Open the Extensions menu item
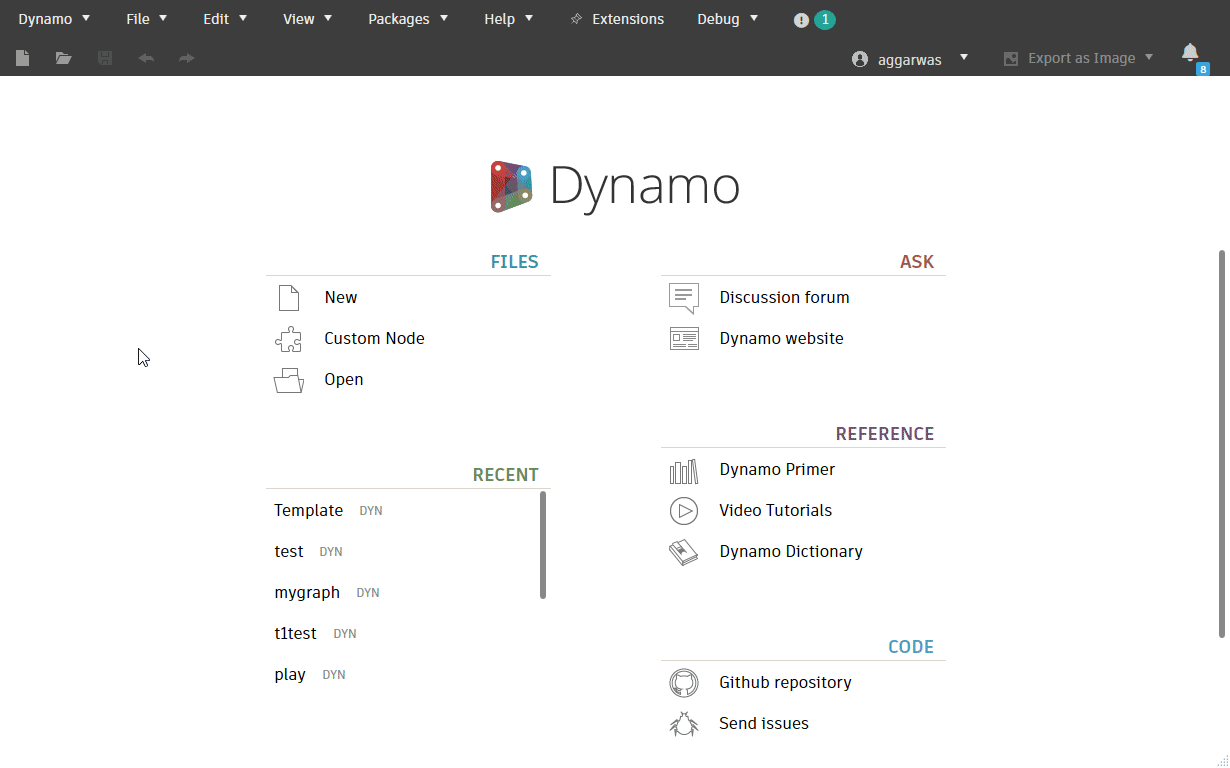 pyautogui.click(x=617, y=19)
